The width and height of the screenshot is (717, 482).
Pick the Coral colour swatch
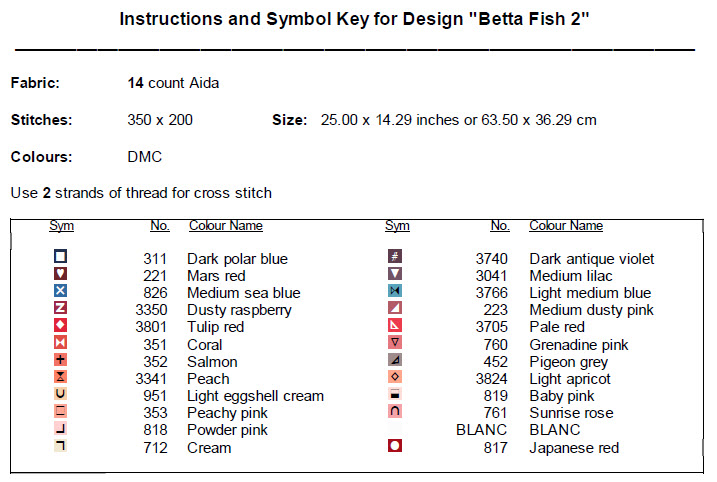pos(61,343)
